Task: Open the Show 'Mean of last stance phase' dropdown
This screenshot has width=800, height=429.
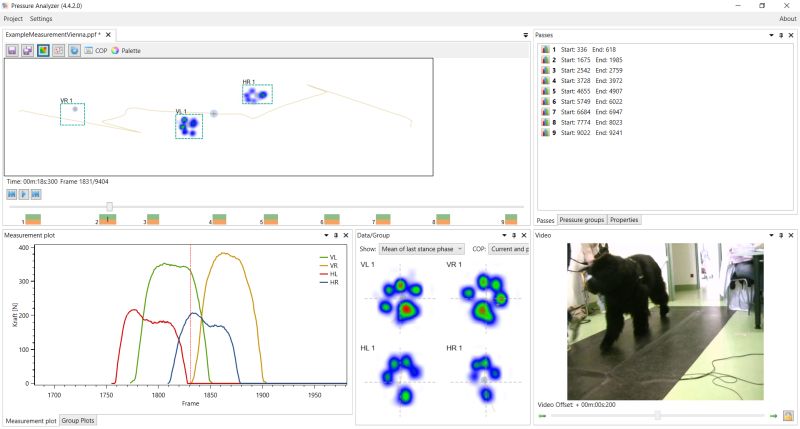Action: click(x=422, y=249)
